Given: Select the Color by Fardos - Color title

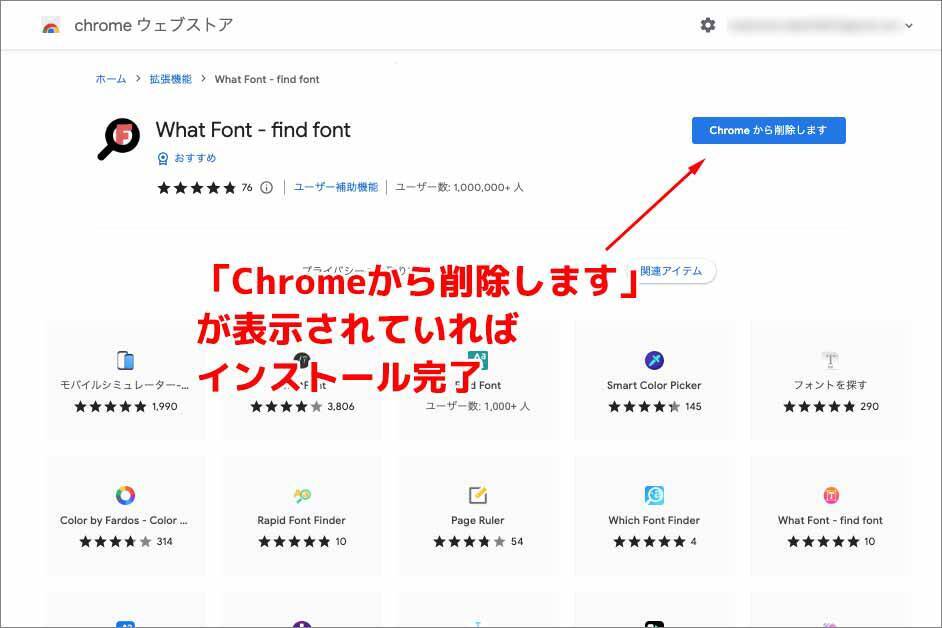Looking at the screenshot, I should tap(124, 520).
